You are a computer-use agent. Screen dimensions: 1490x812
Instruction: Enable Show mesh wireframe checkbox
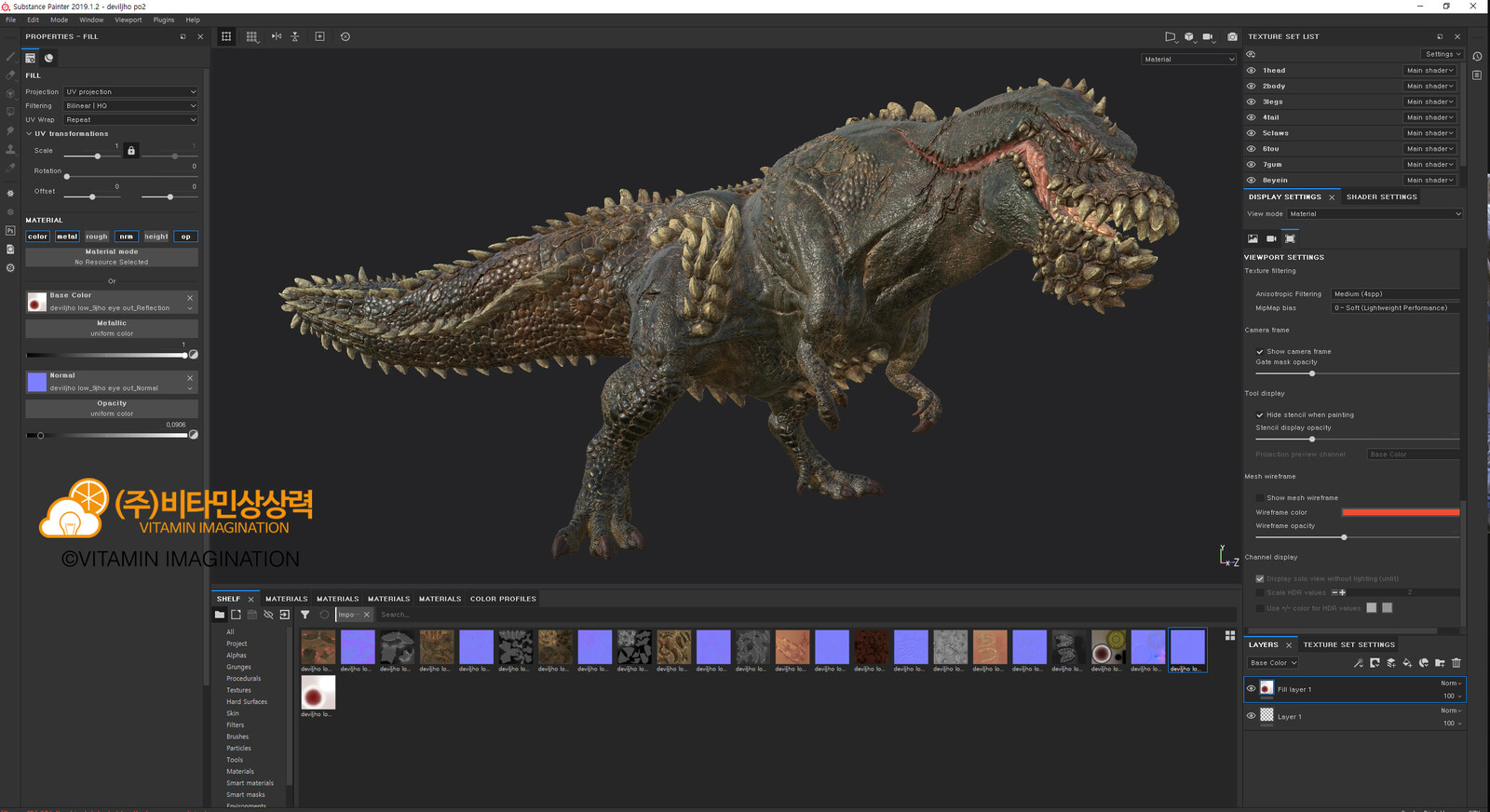pos(1260,498)
